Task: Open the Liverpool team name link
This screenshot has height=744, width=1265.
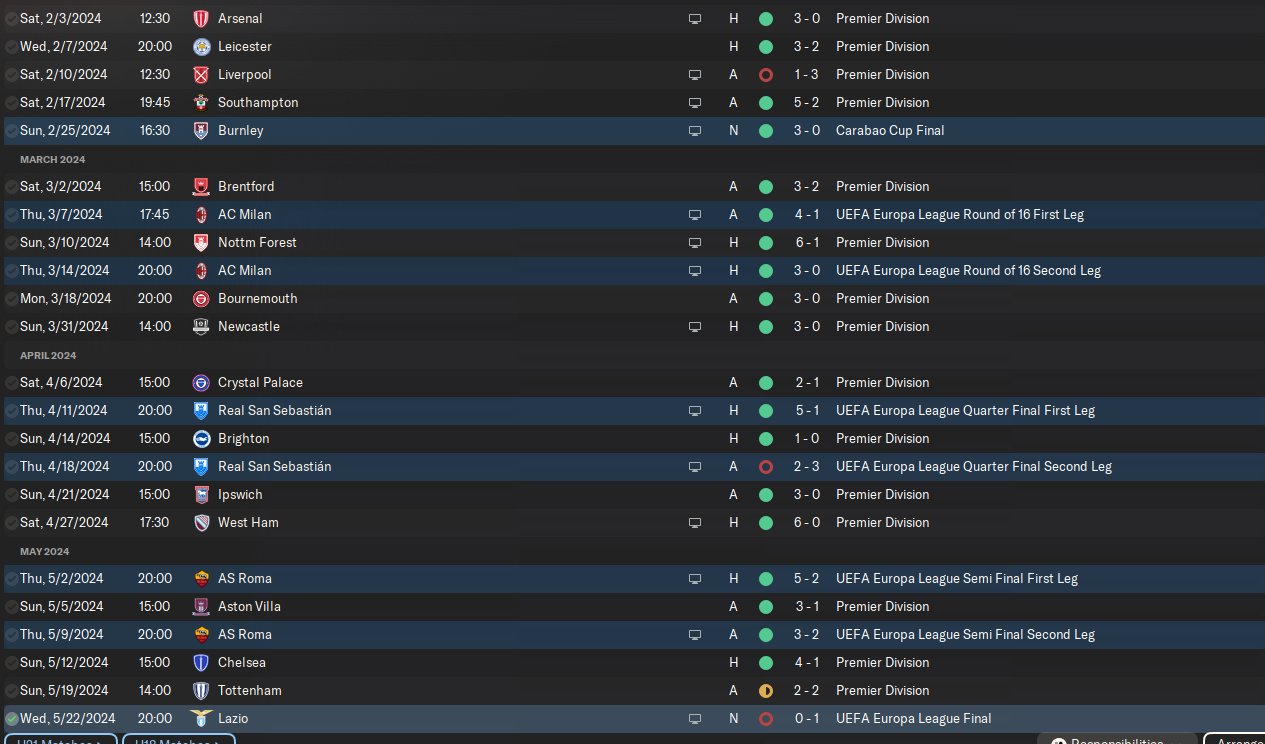Action: coord(244,74)
